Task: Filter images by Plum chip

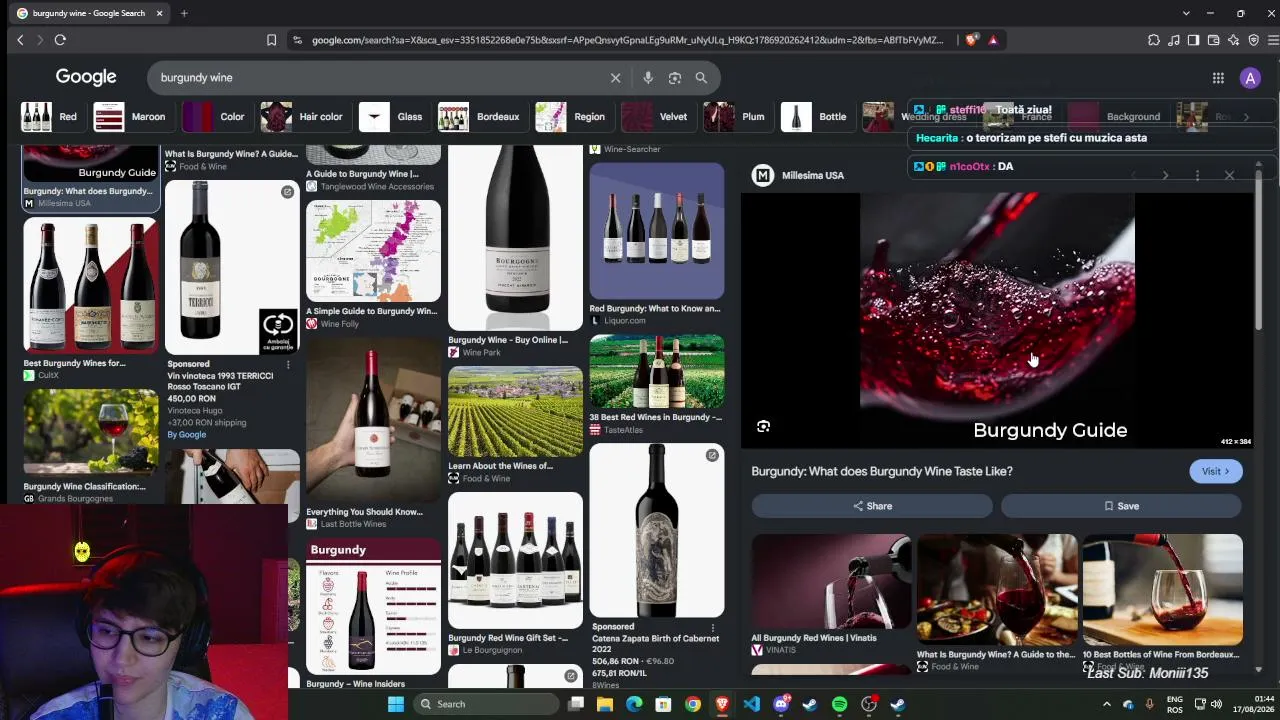Action: pos(736,117)
